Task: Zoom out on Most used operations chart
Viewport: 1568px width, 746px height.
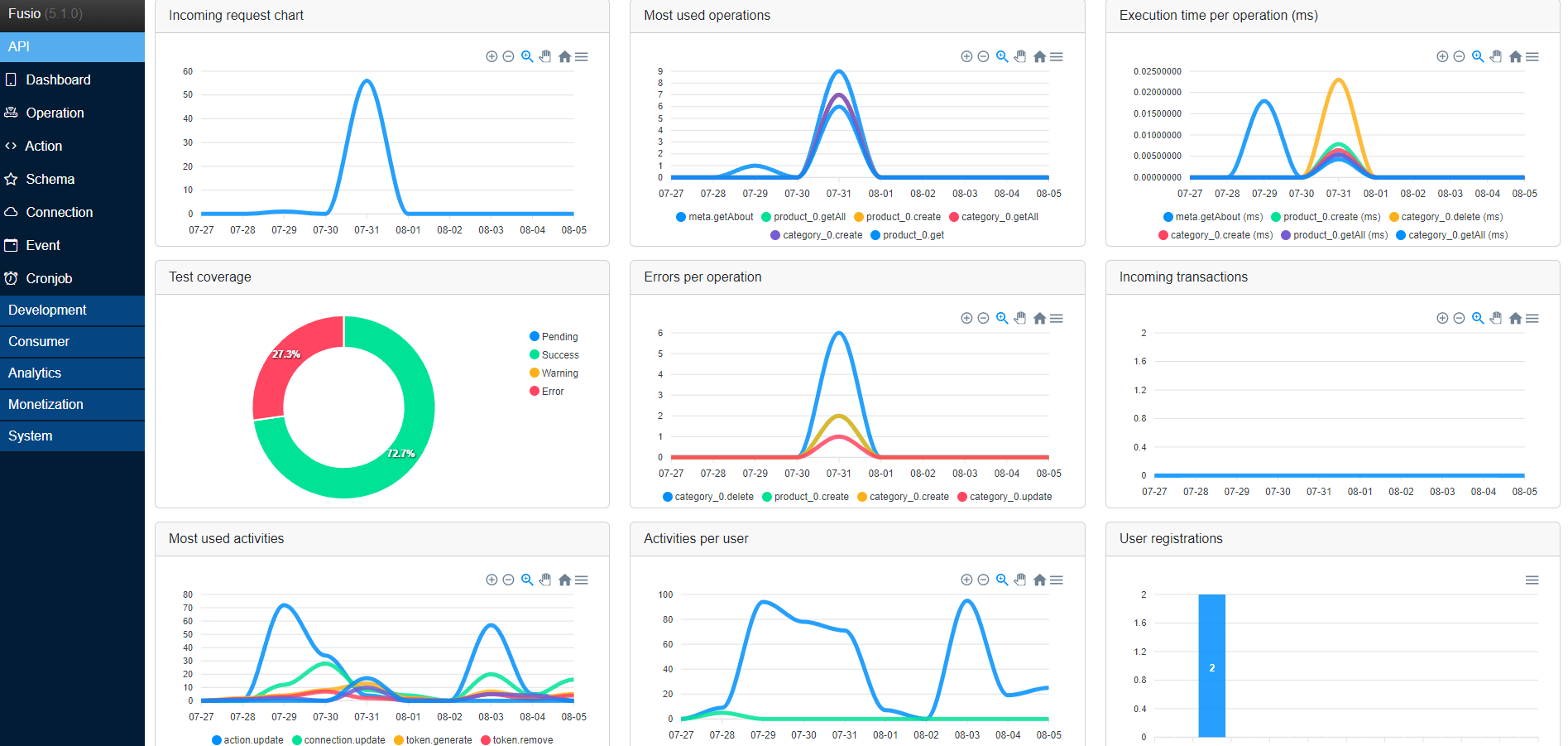Action: pyautogui.click(x=983, y=56)
